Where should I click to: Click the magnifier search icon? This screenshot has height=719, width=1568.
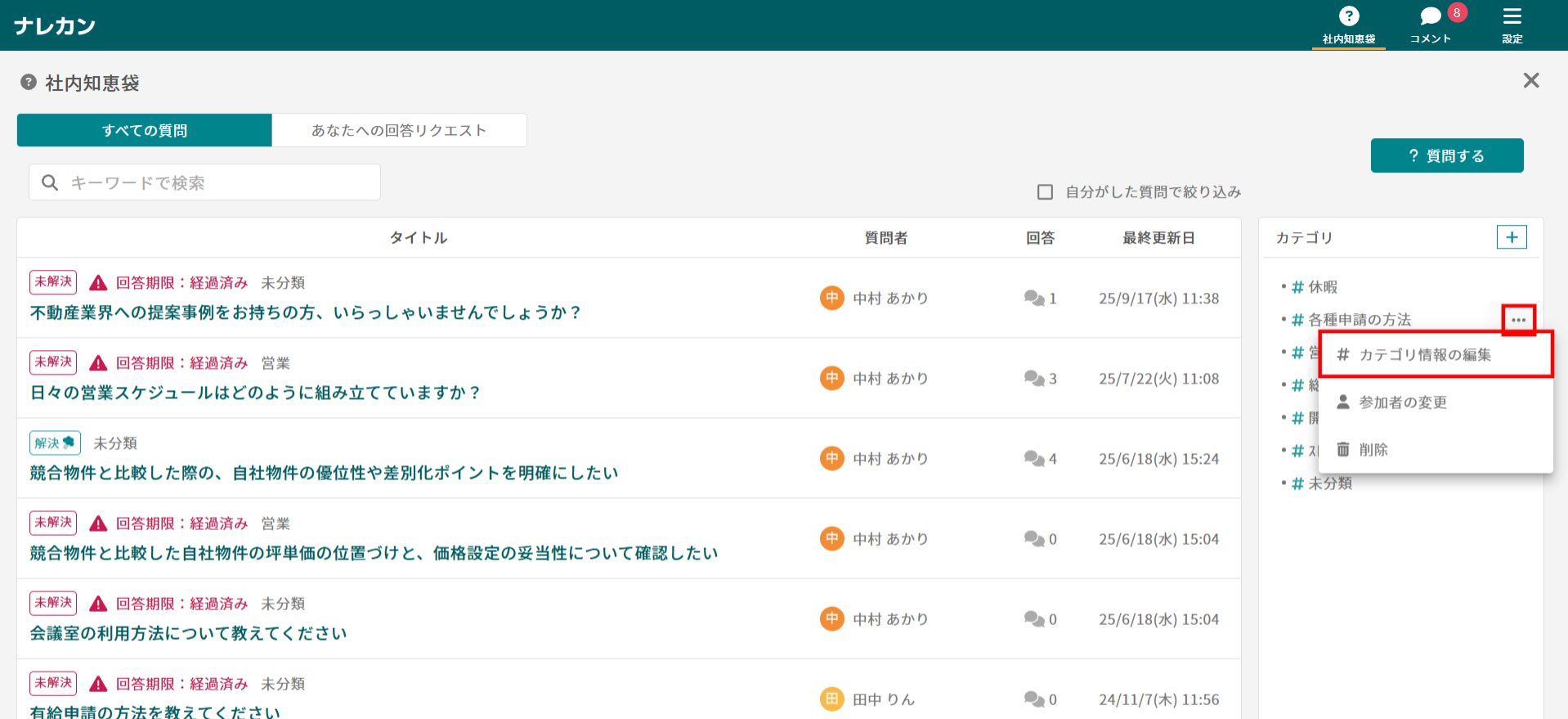coord(50,182)
